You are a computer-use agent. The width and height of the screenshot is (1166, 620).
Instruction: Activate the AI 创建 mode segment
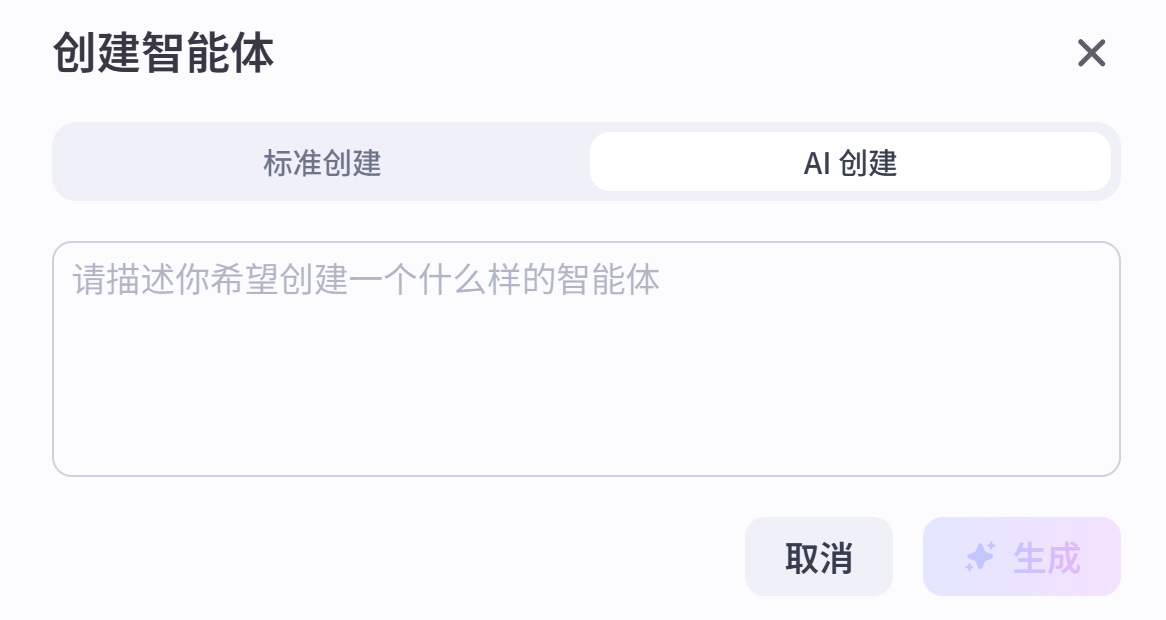[x=850, y=162]
